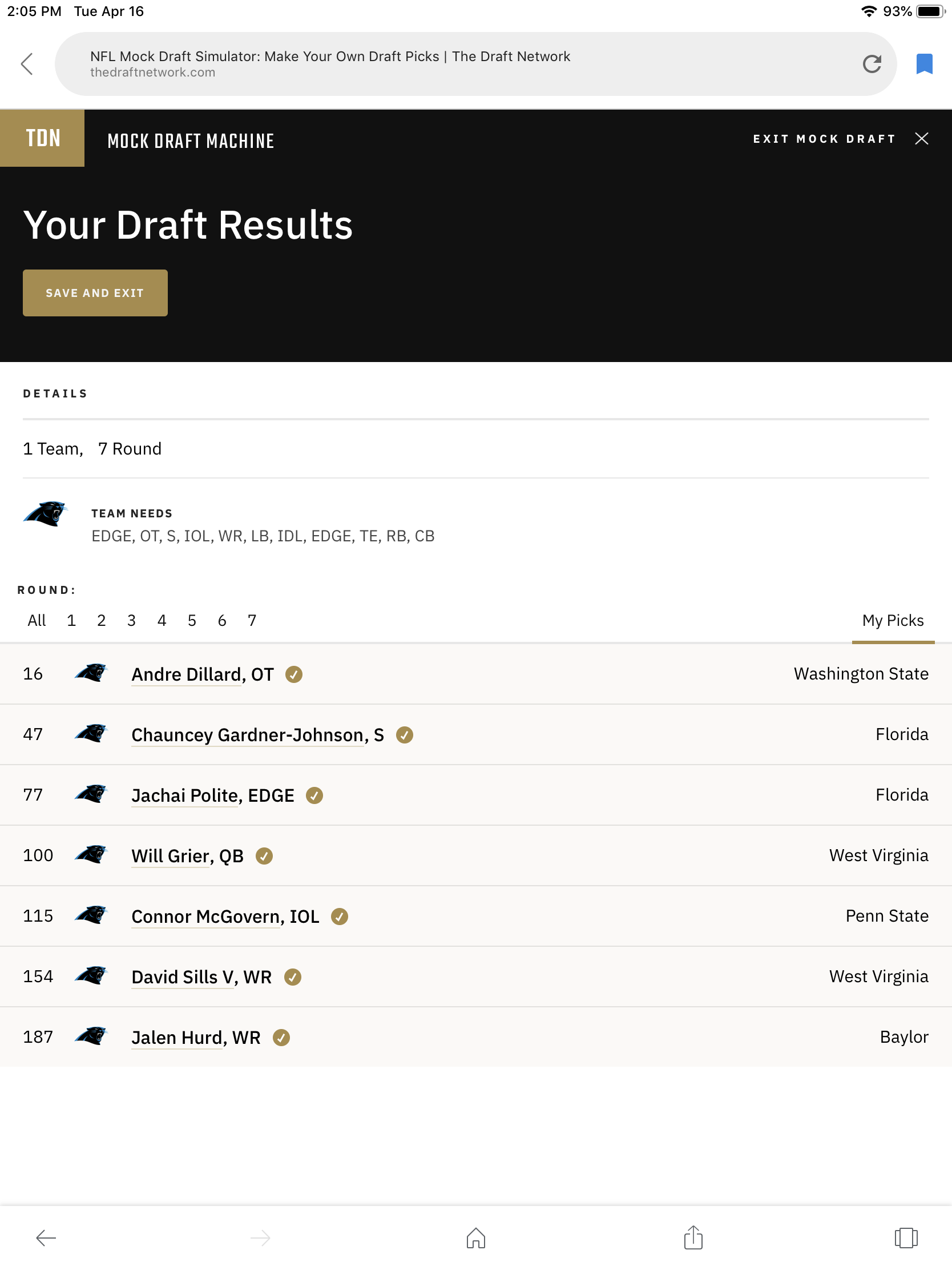Click the checkmark badge next to Andre Dillard
This screenshot has height=1270, width=952.
(x=294, y=674)
